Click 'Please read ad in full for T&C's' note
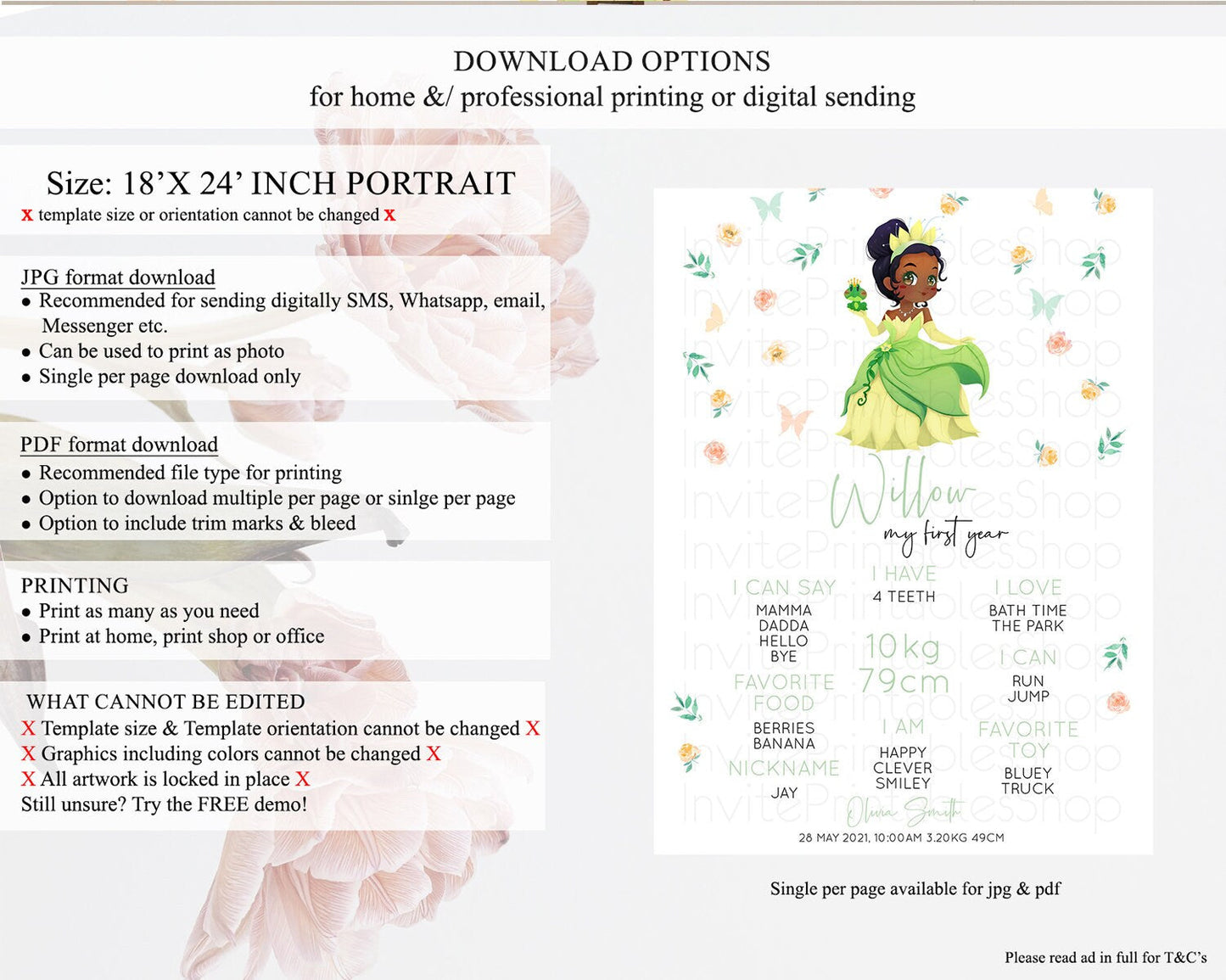 (1105, 957)
